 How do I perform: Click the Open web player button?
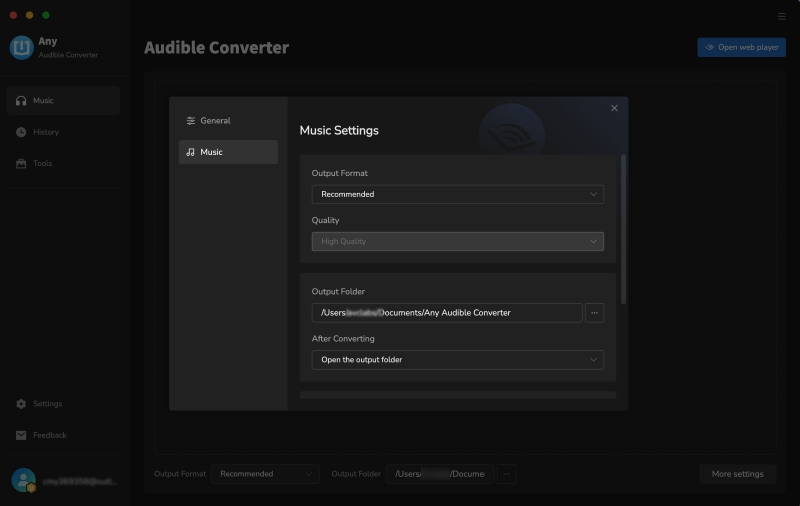(x=741, y=47)
